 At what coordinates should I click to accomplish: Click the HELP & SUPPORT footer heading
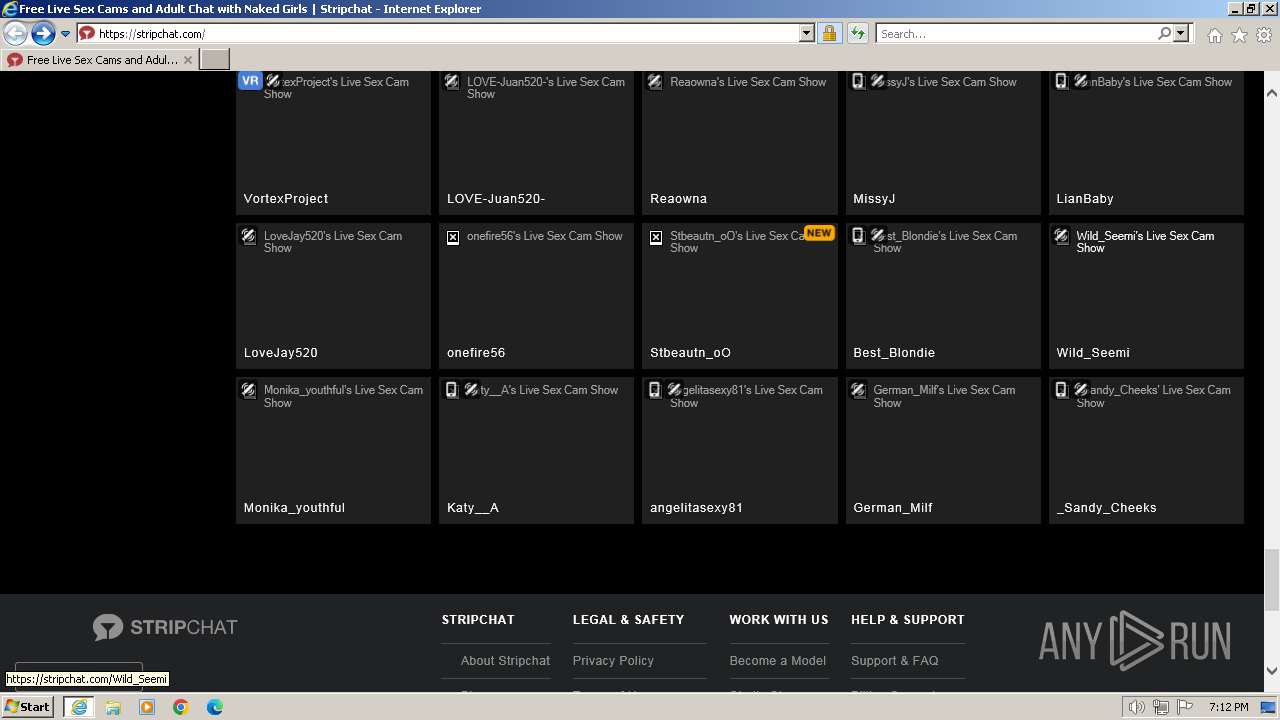coord(908,620)
